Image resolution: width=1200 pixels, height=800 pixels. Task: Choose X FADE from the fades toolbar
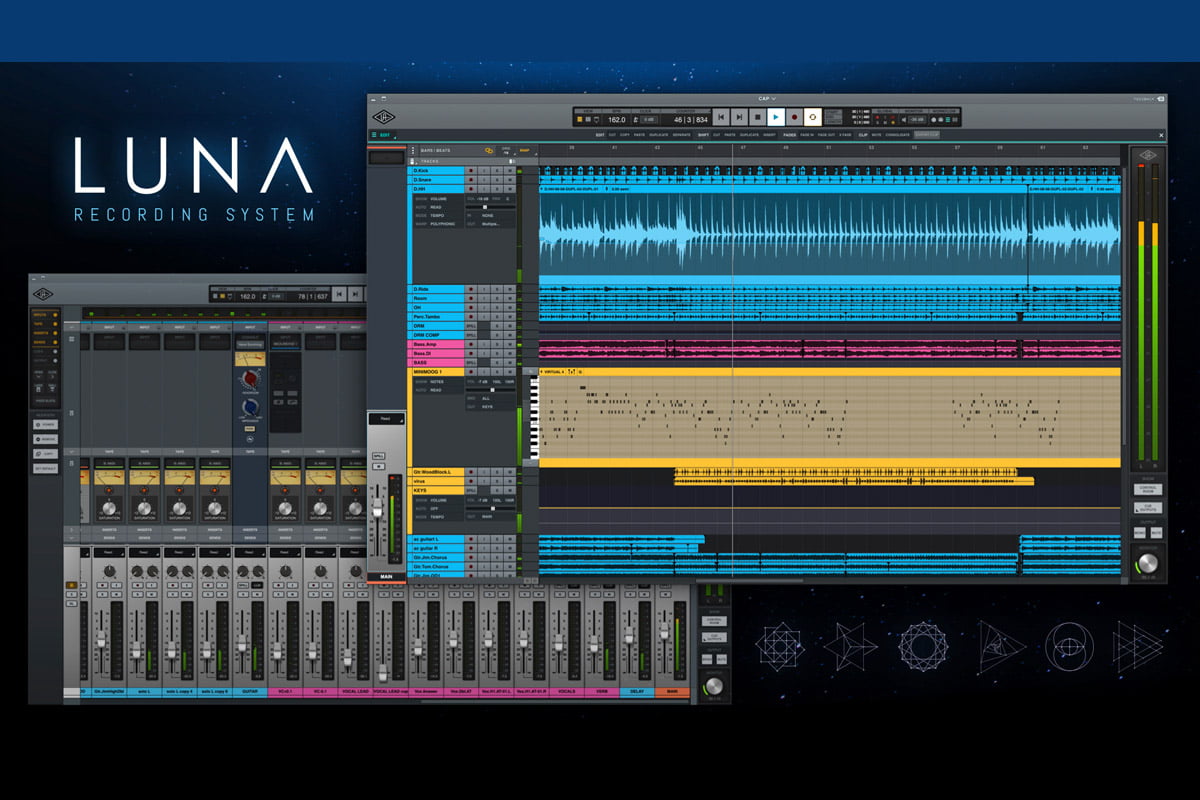click(x=845, y=135)
